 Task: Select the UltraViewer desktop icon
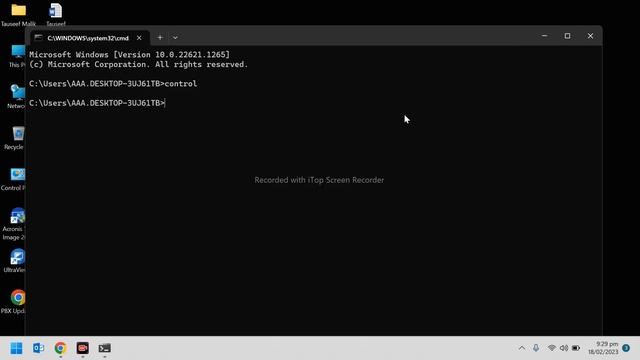16,261
